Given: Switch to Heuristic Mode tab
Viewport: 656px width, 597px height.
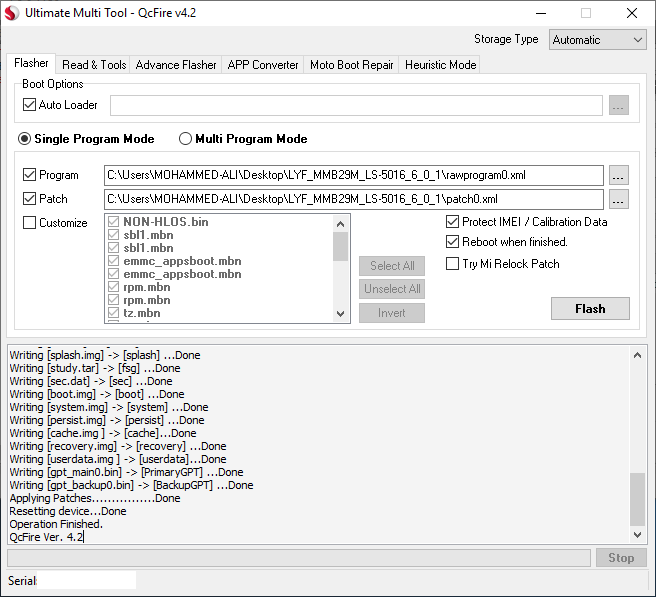Looking at the screenshot, I should pos(440,65).
